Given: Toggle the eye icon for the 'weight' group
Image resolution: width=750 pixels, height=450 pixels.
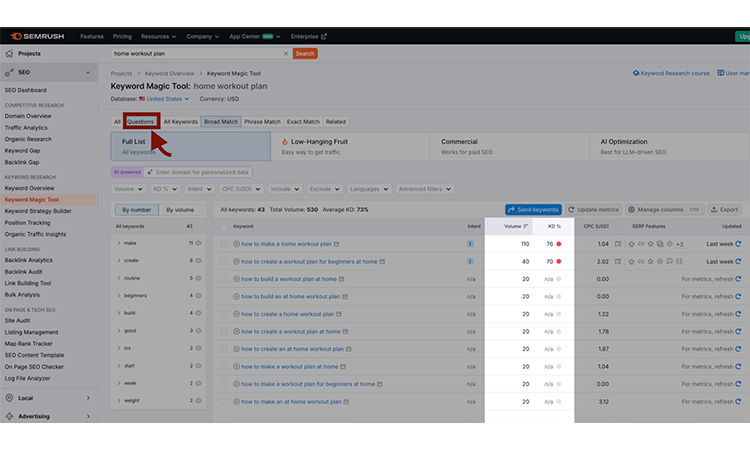Looking at the screenshot, I should tap(199, 401).
